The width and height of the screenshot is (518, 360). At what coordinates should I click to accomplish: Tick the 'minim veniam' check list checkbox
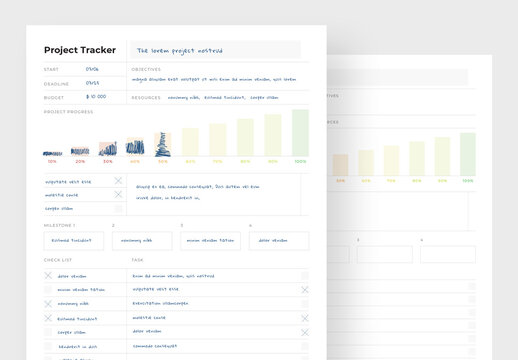[48, 290]
